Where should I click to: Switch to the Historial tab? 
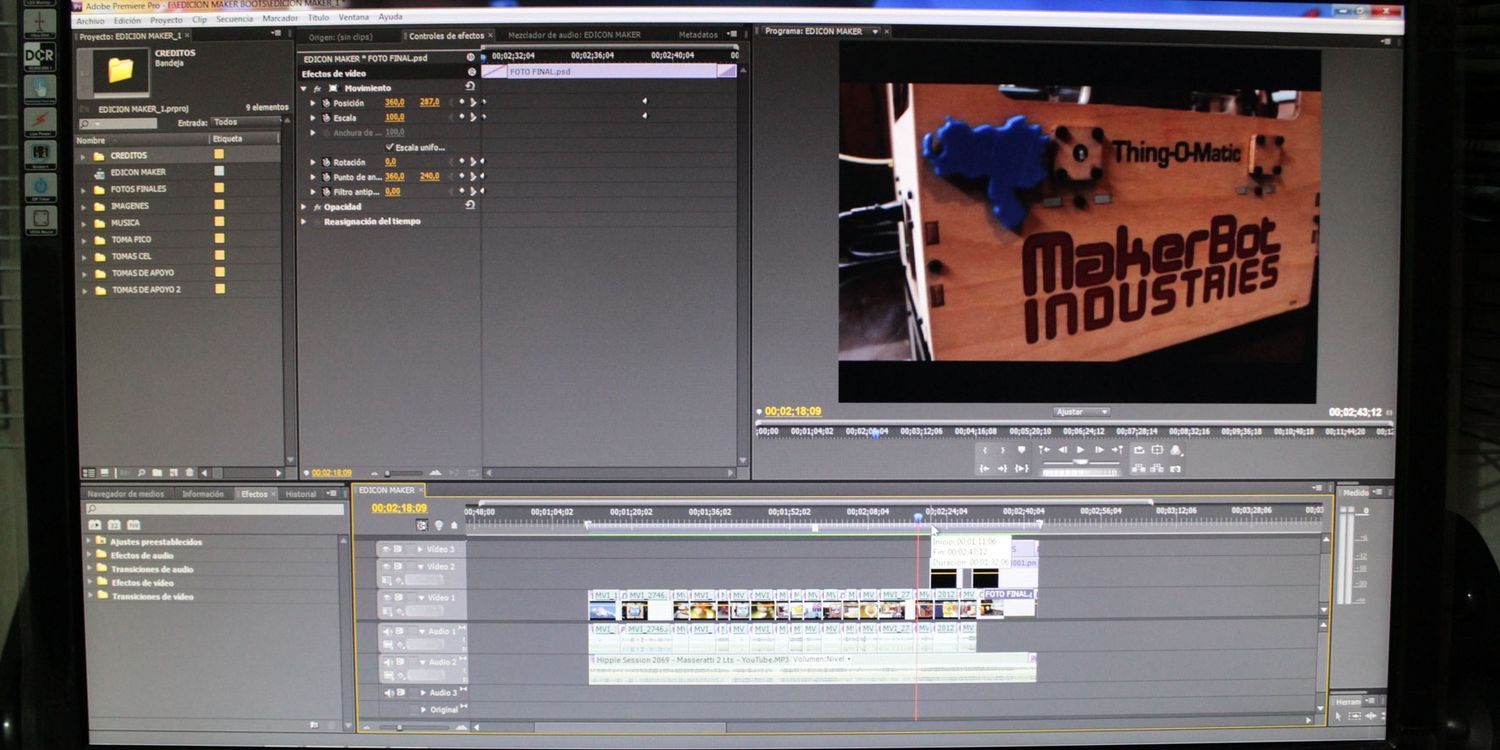tap(300, 494)
